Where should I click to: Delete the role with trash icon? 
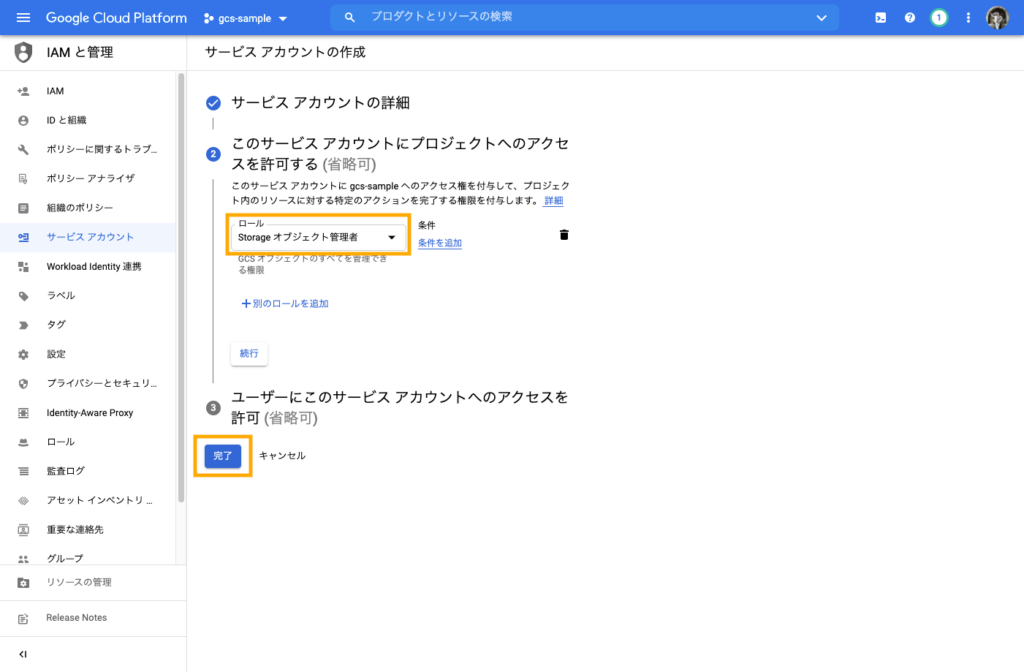point(564,235)
